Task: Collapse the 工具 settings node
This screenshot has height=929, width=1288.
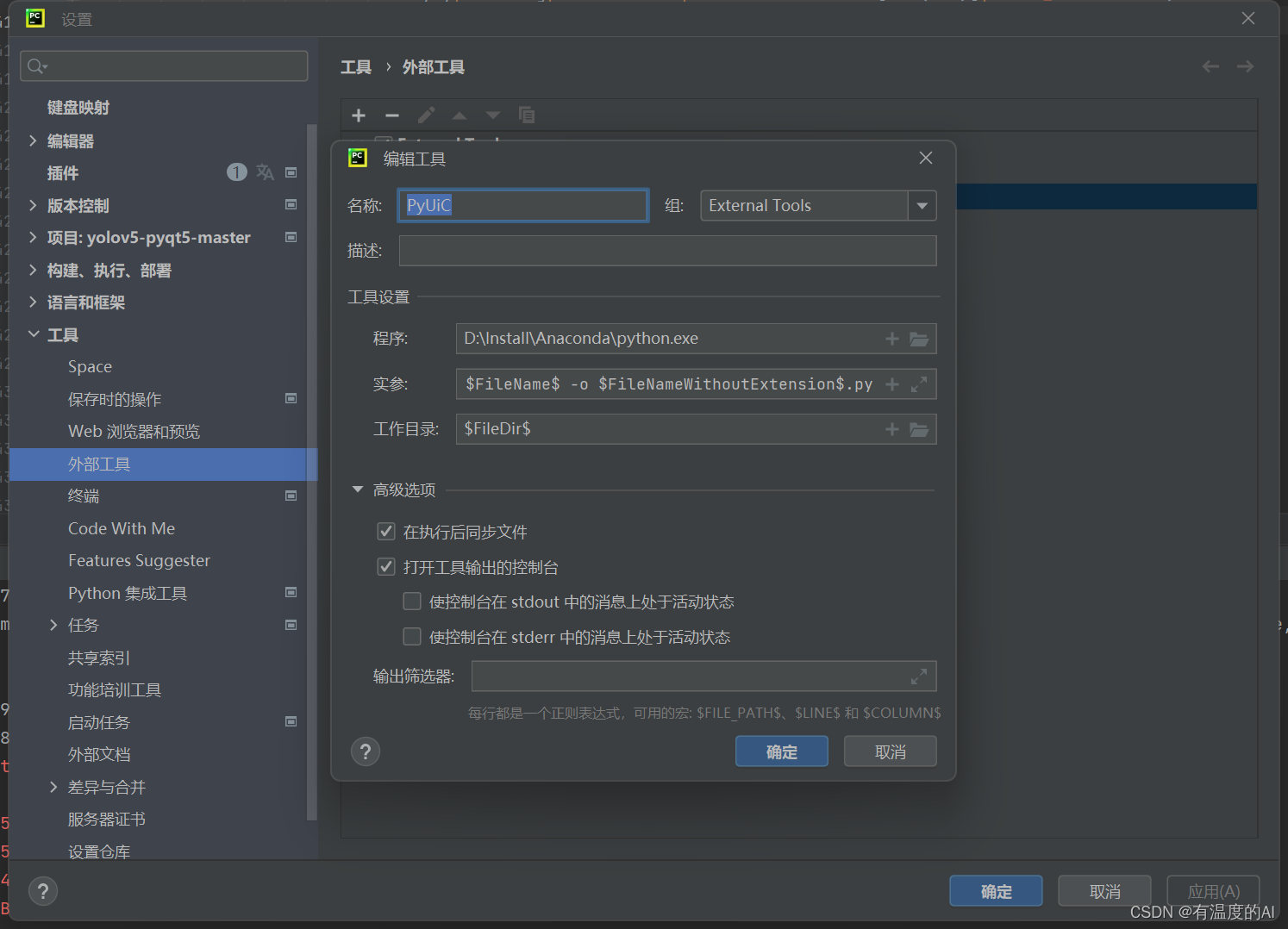Action: coord(33,334)
